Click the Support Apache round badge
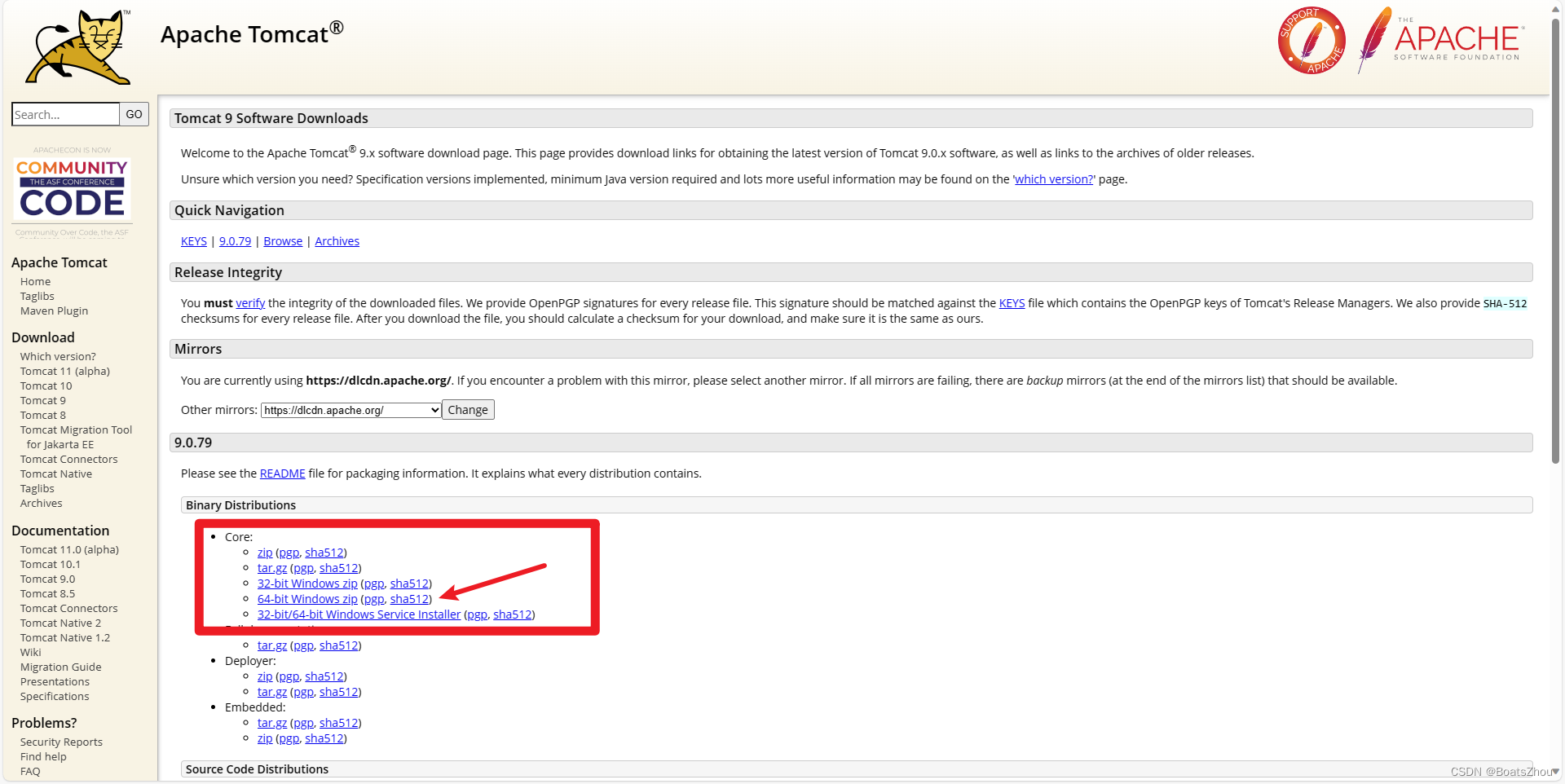This screenshot has height=784, width=1565. [1312, 41]
